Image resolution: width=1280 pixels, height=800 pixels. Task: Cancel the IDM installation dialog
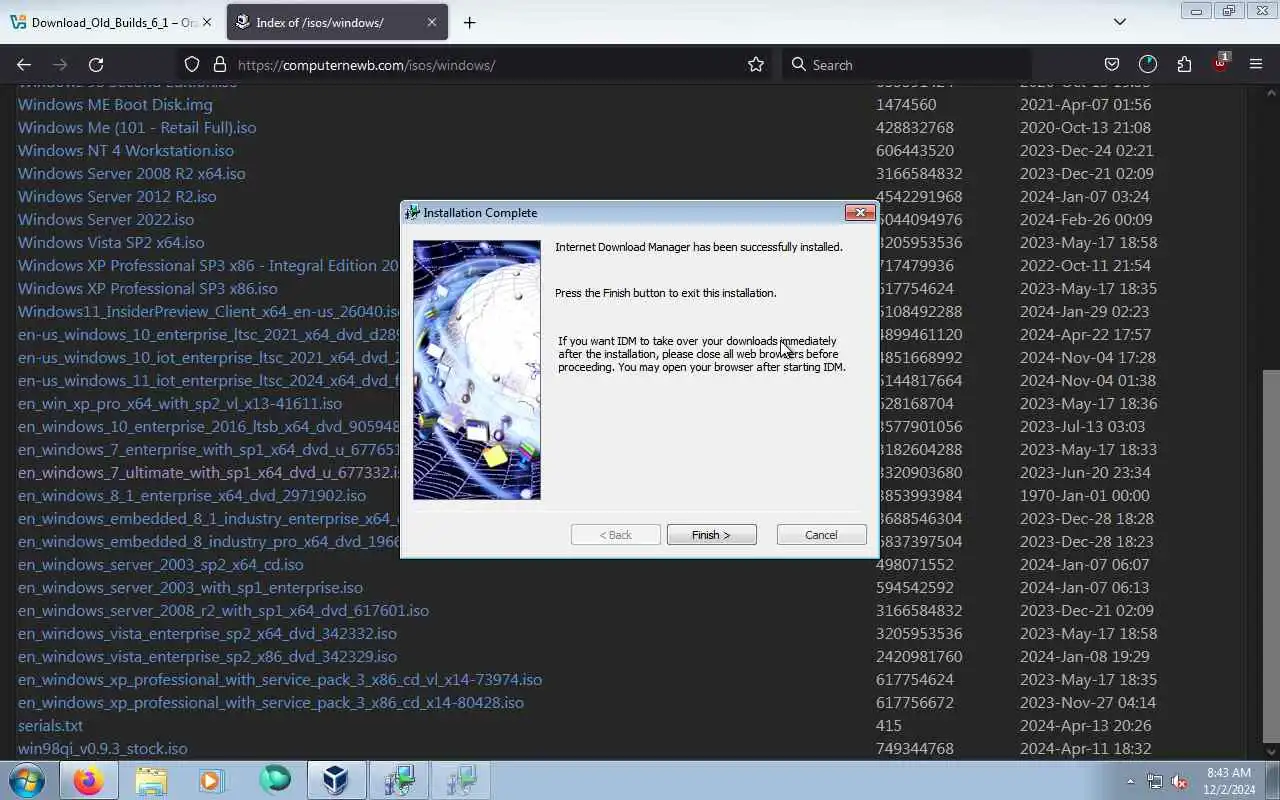click(x=821, y=535)
